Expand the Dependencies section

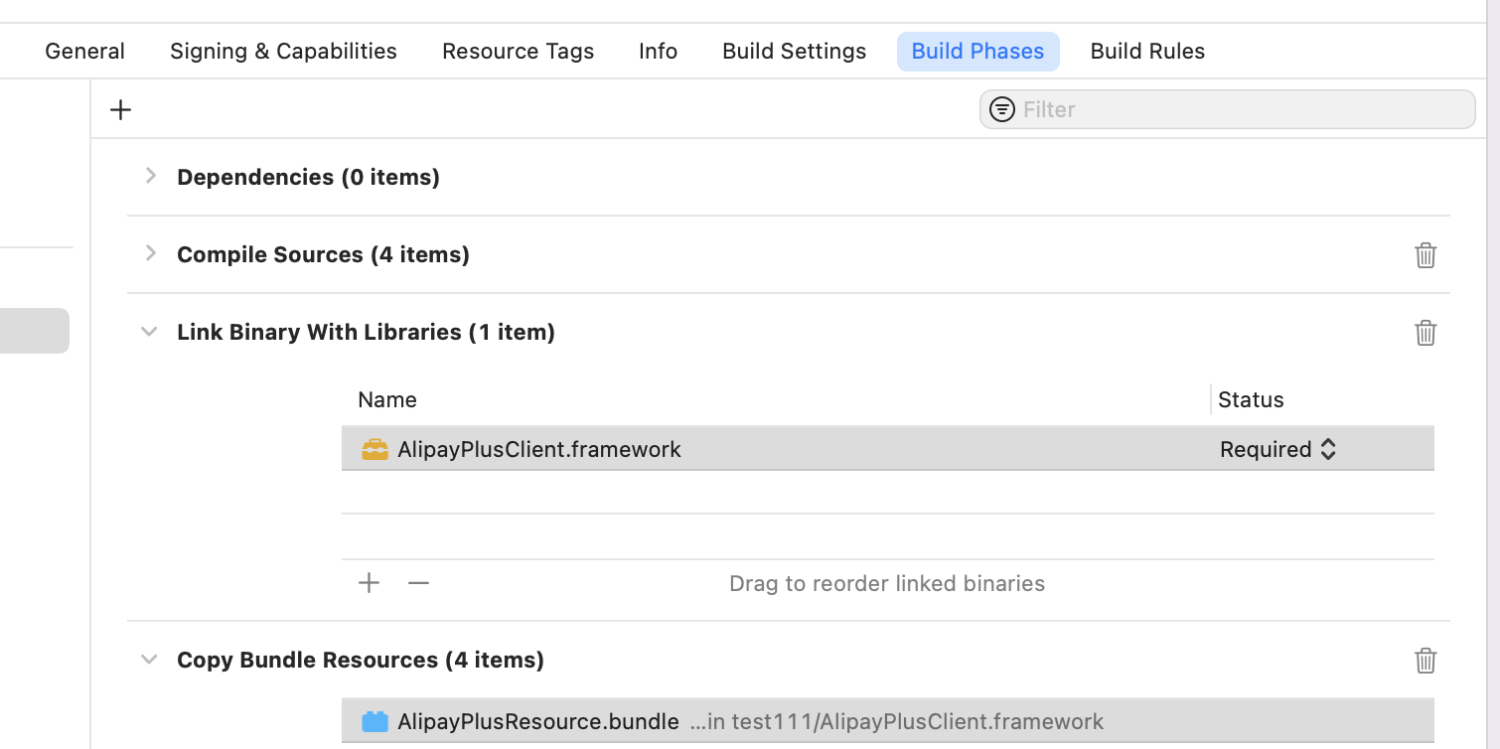click(x=150, y=176)
